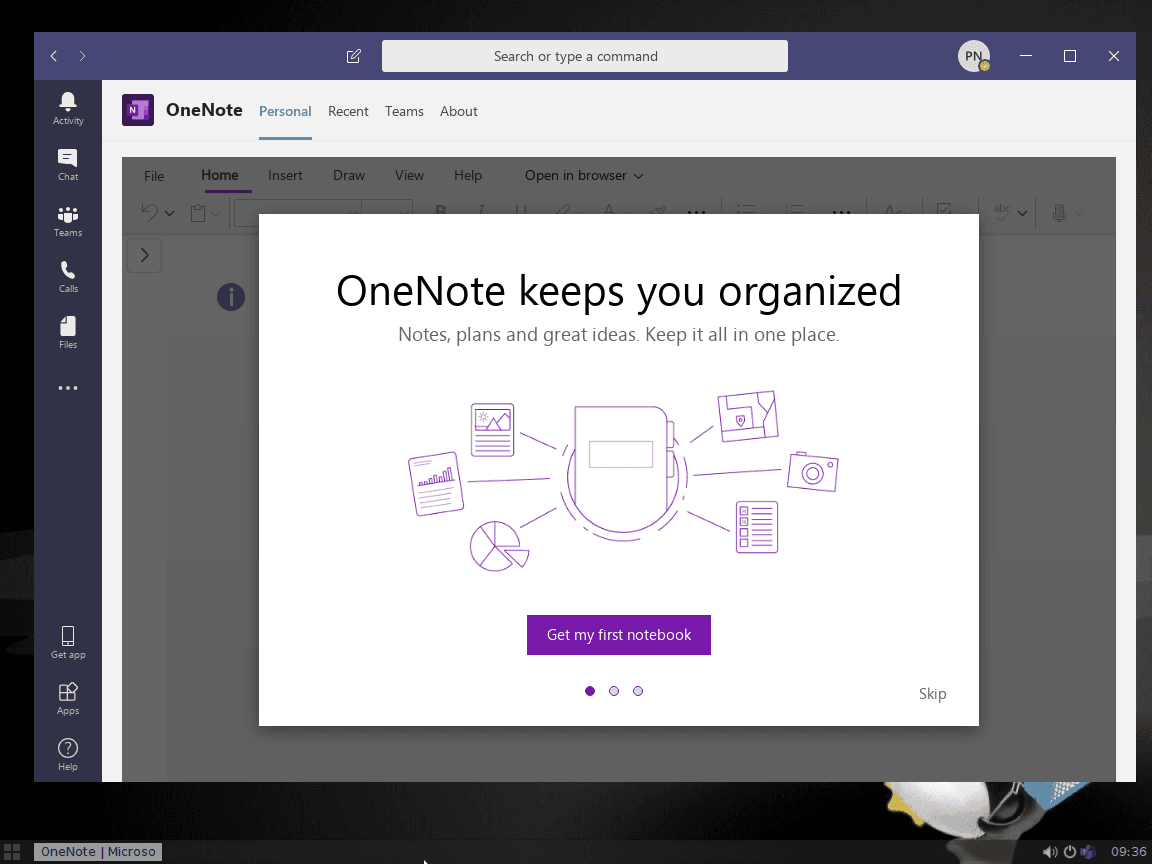Start dictation with the microphone icon
Image resolution: width=1152 pixels, height=864 pixels.
pos(1062,212)
